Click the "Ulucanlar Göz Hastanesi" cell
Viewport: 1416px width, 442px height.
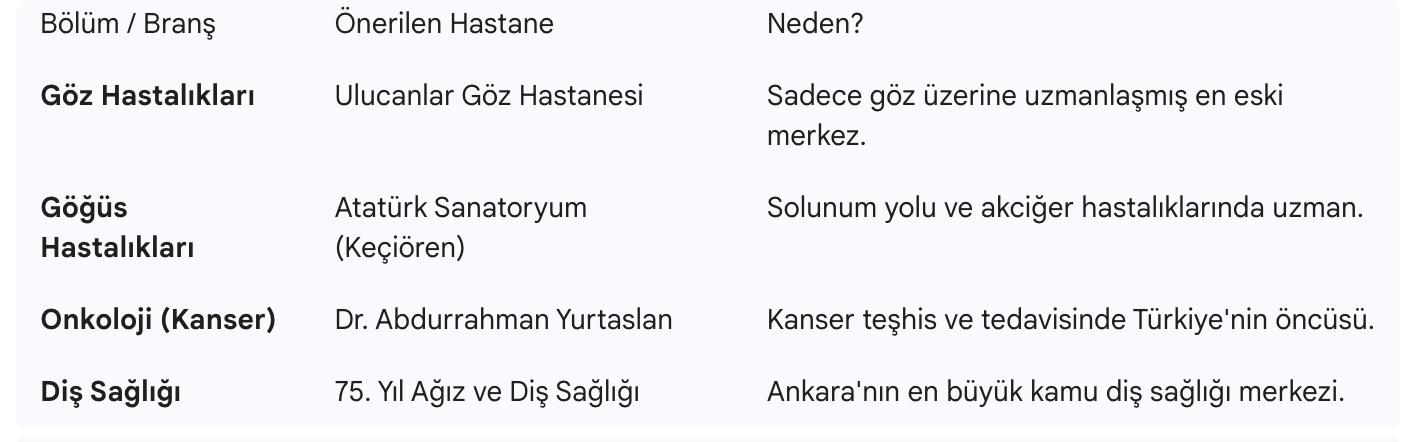[x=489, y=96]
